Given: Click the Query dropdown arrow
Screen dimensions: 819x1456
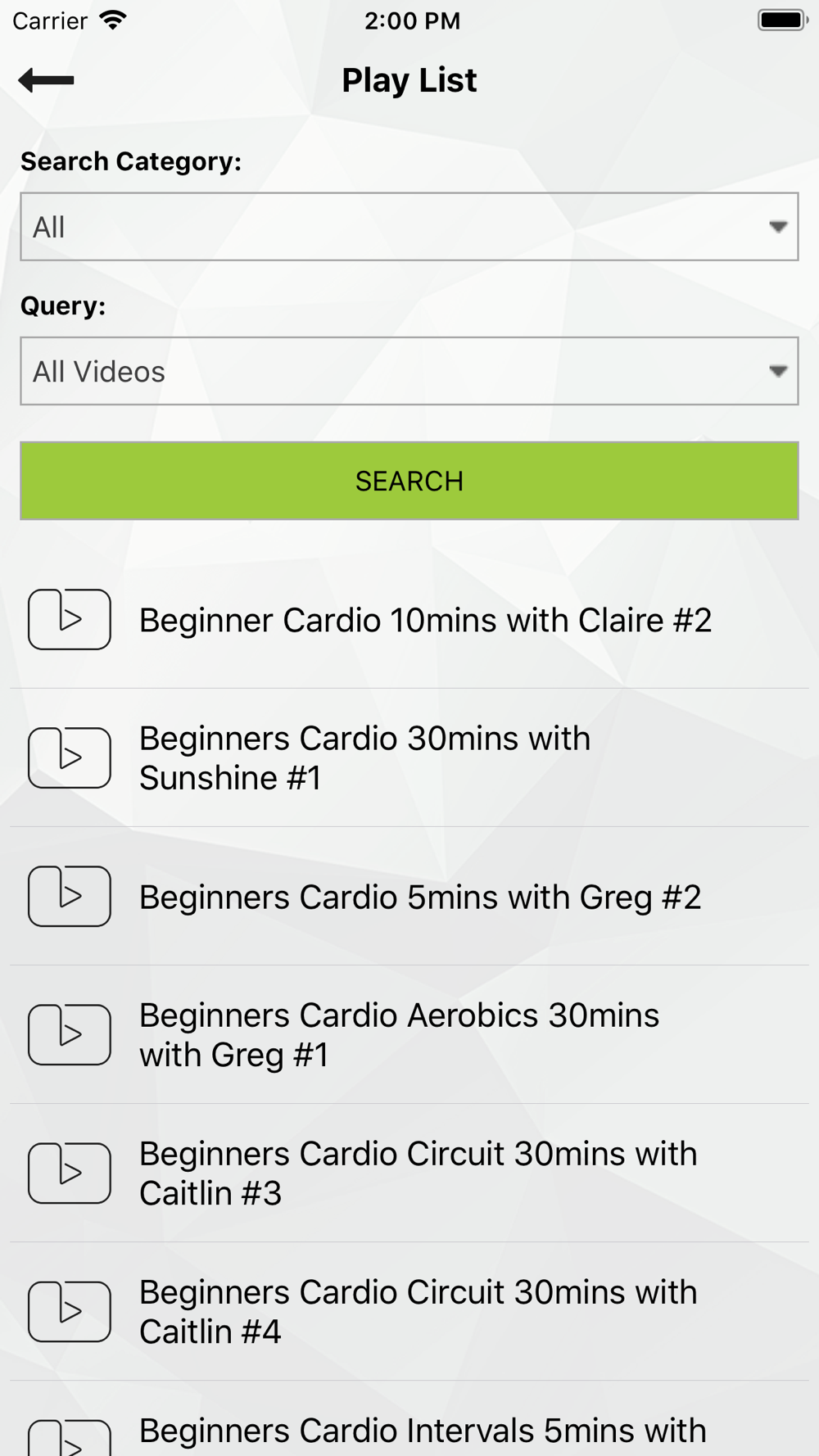Looking at the screenshot, I should click(778, 371).
